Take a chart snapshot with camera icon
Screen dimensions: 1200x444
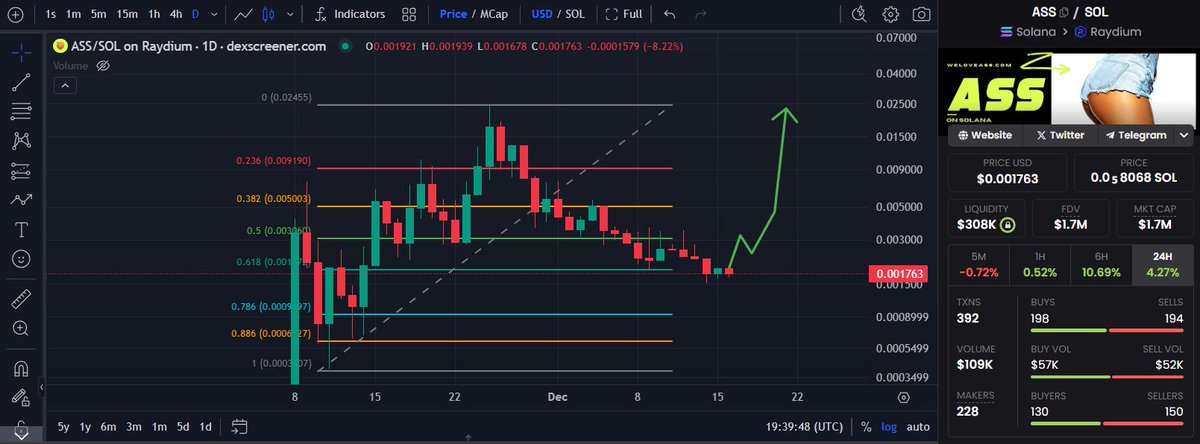pos(921,15)
